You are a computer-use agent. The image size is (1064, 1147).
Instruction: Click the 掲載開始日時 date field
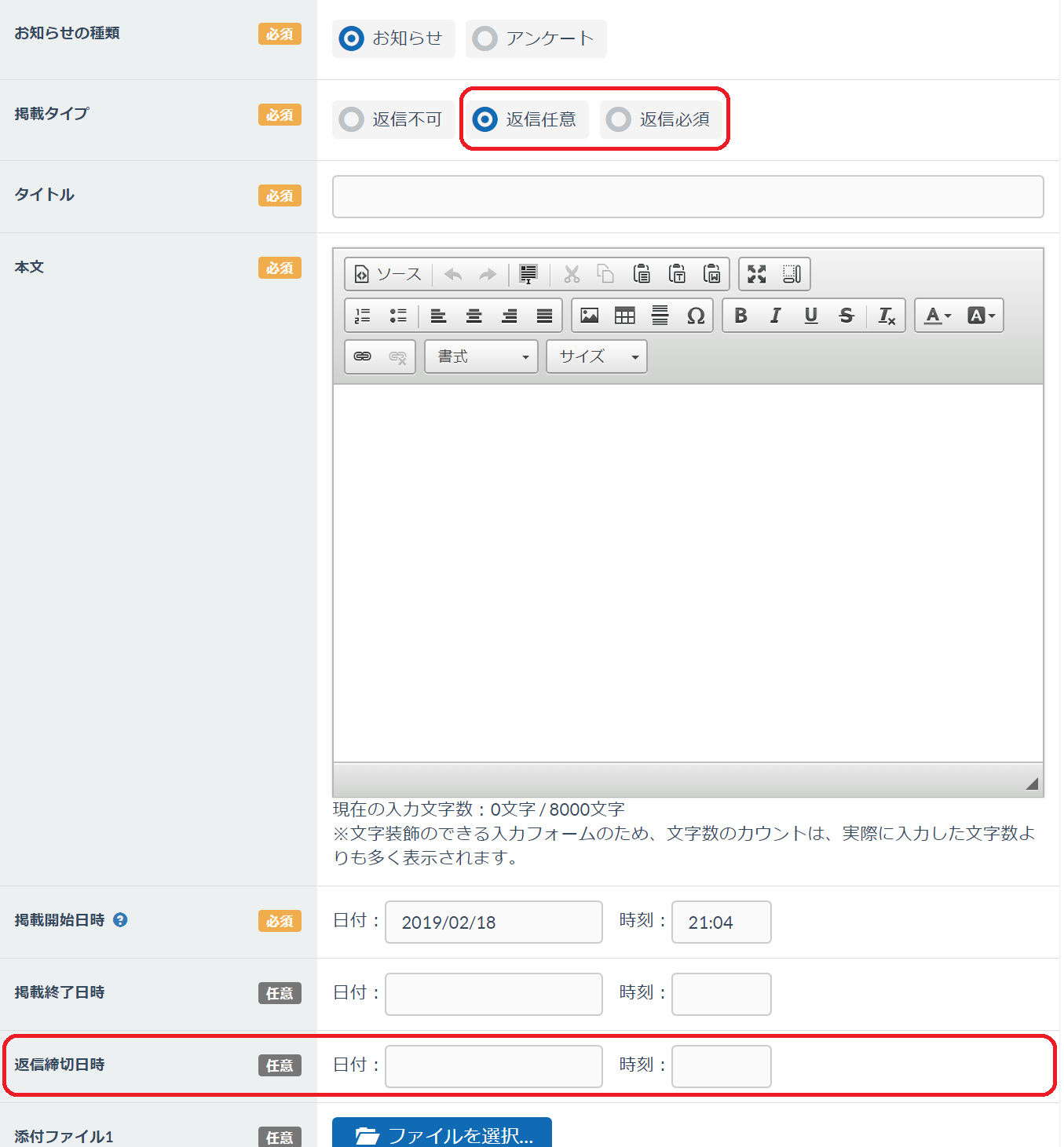click(494, 922)
